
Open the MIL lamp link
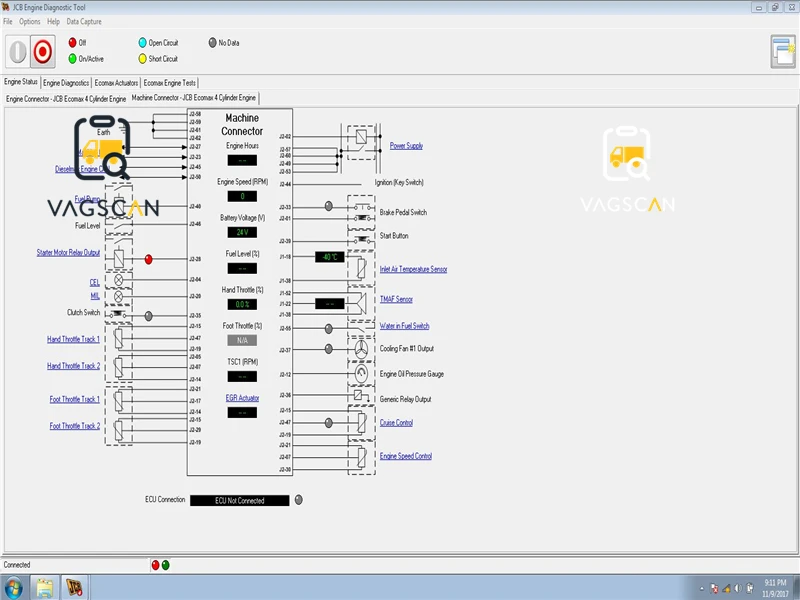[95, 296]
